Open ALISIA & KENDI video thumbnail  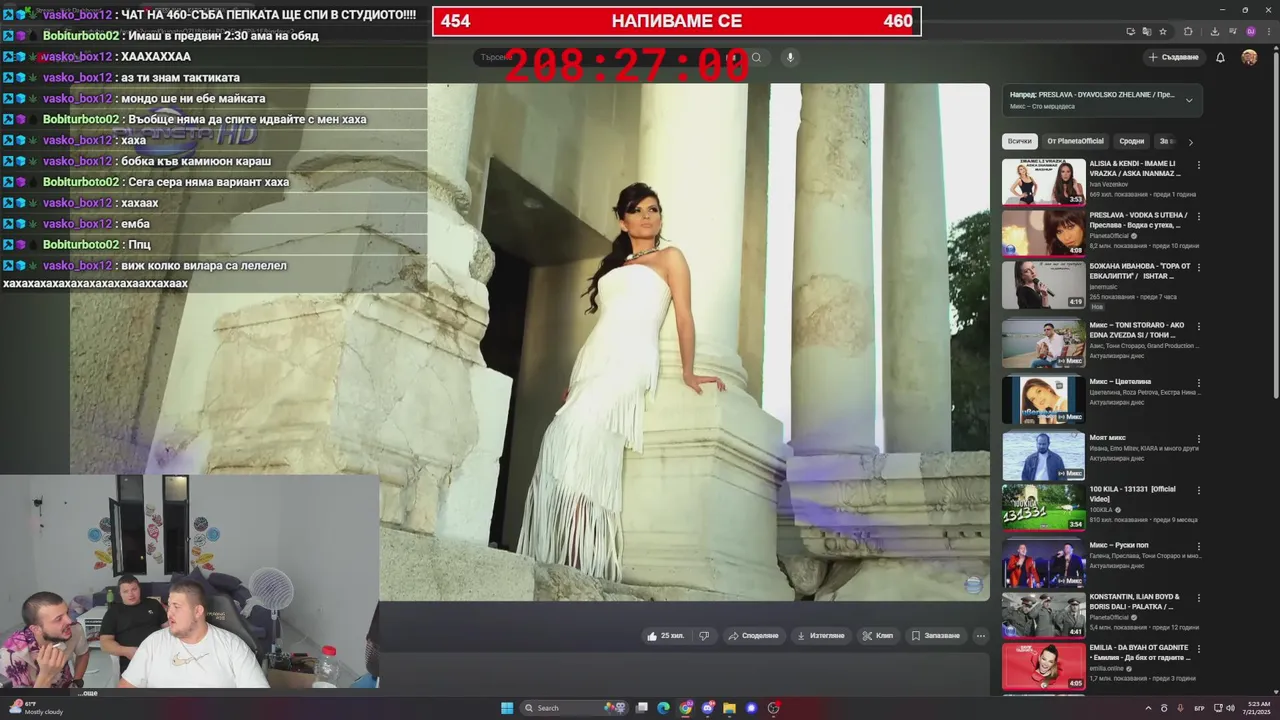(x=1043, y=182)
